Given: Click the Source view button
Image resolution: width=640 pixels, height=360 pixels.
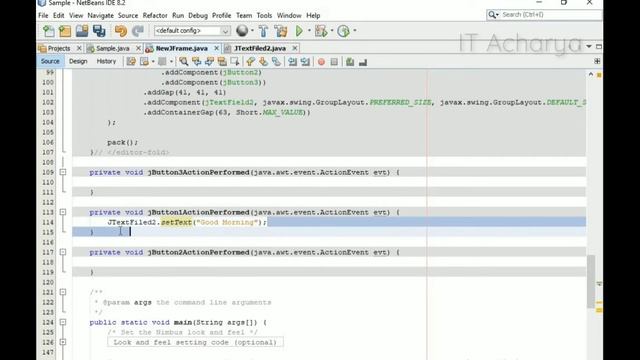Looking at the screenshot, I should tap(50, 61).
